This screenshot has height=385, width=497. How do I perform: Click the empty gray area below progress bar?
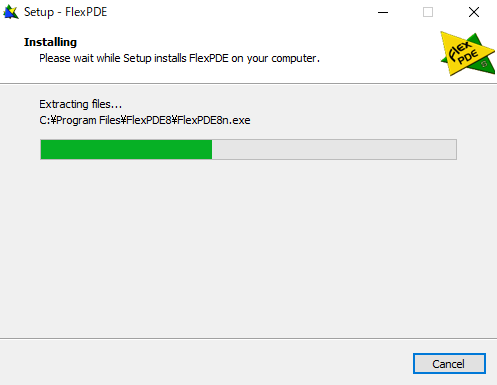(248, 248)
